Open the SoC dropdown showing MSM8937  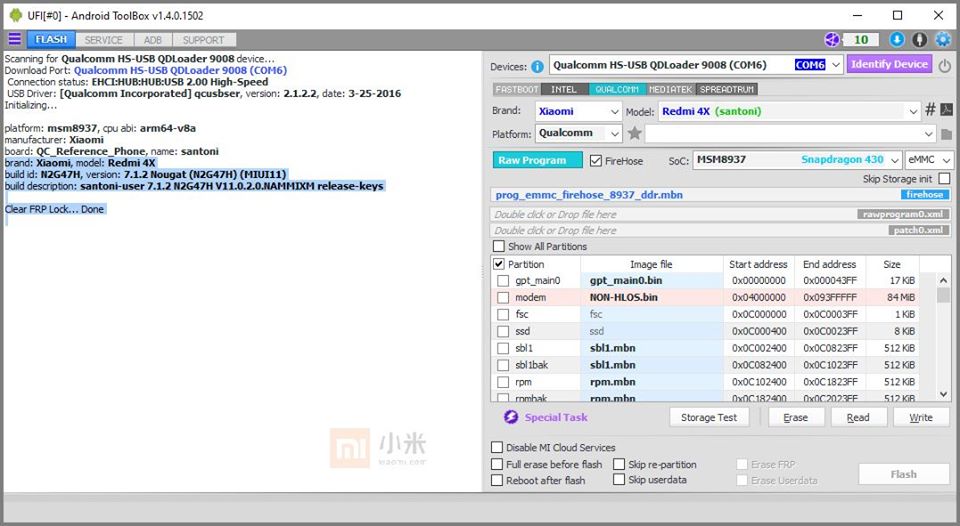tap(797, 160)
